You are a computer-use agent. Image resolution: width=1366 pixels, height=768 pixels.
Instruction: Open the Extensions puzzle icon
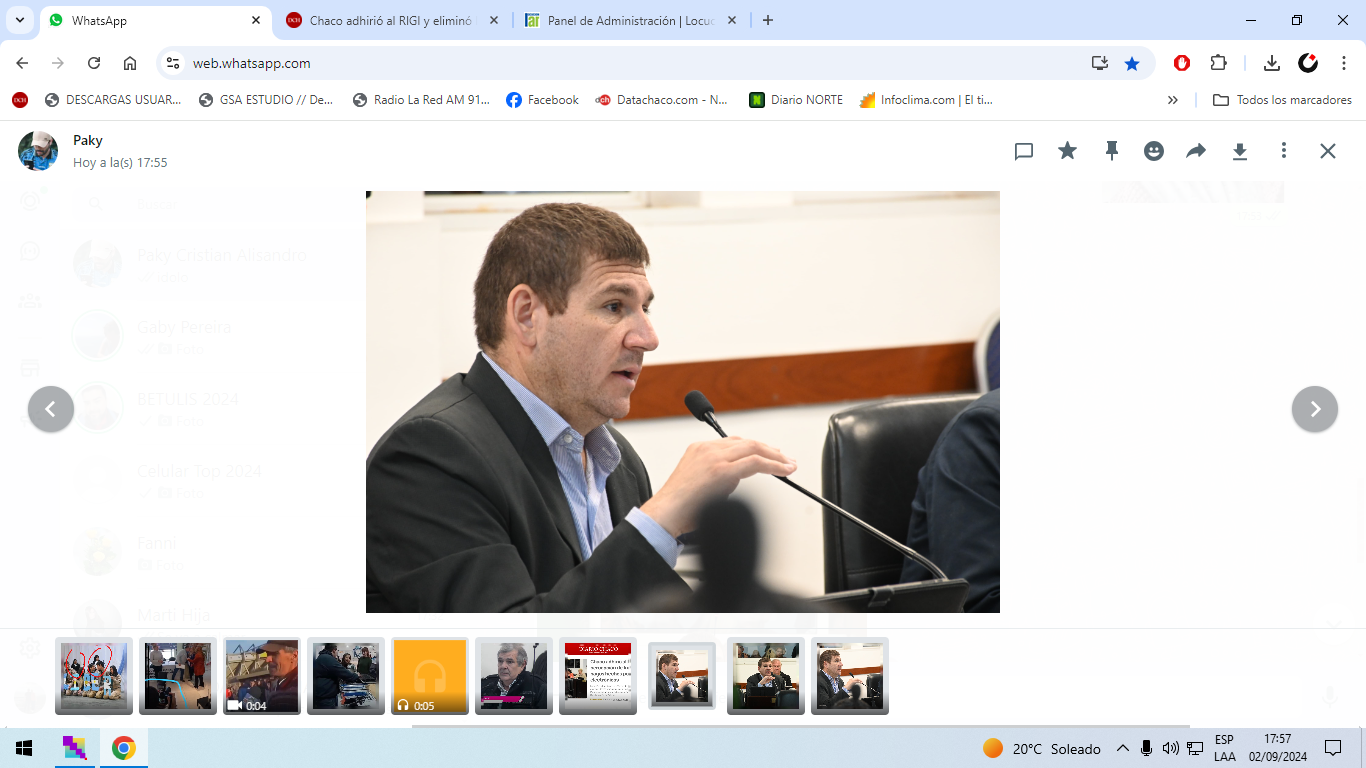1218,63
